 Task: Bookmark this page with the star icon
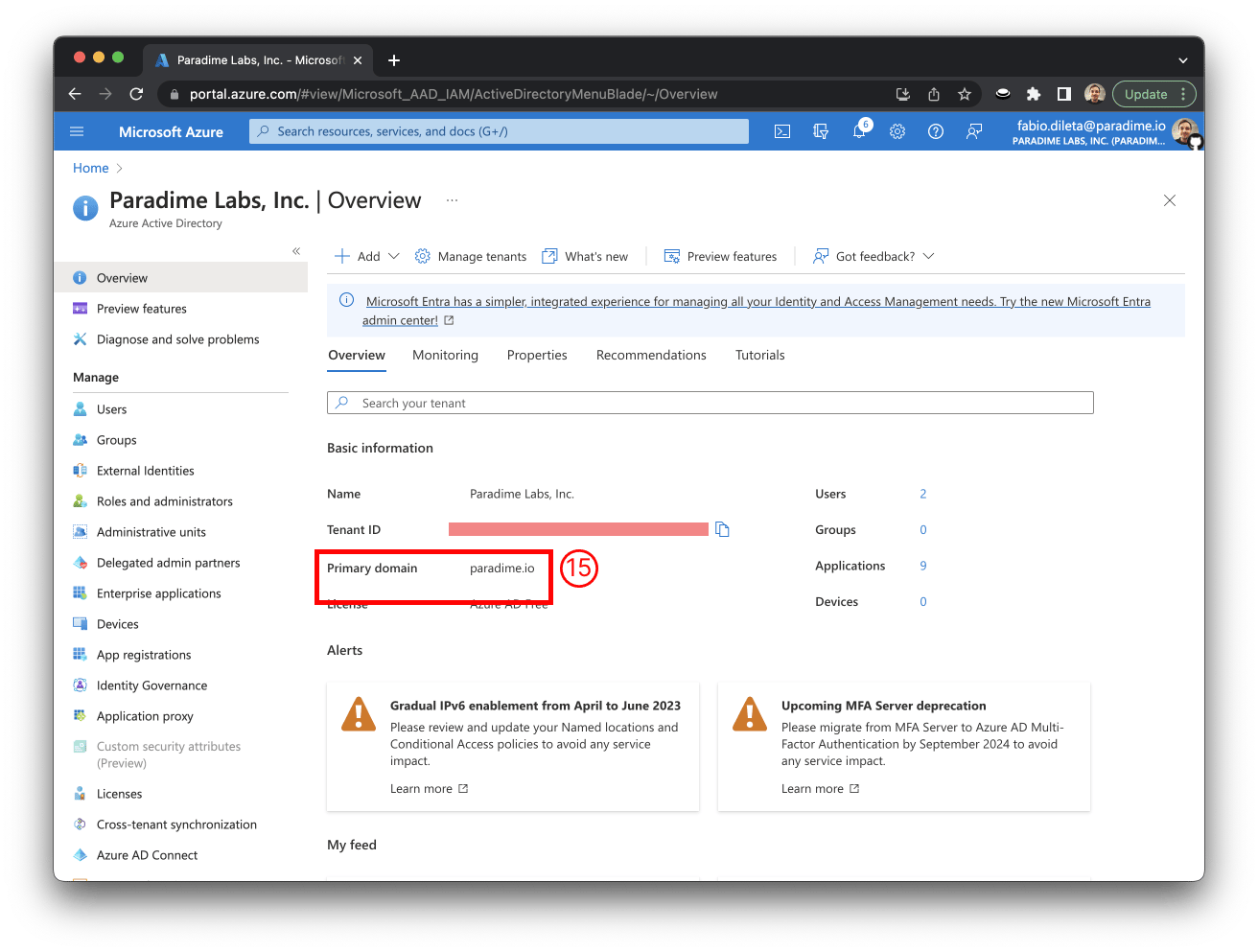[x=965, y=94]
